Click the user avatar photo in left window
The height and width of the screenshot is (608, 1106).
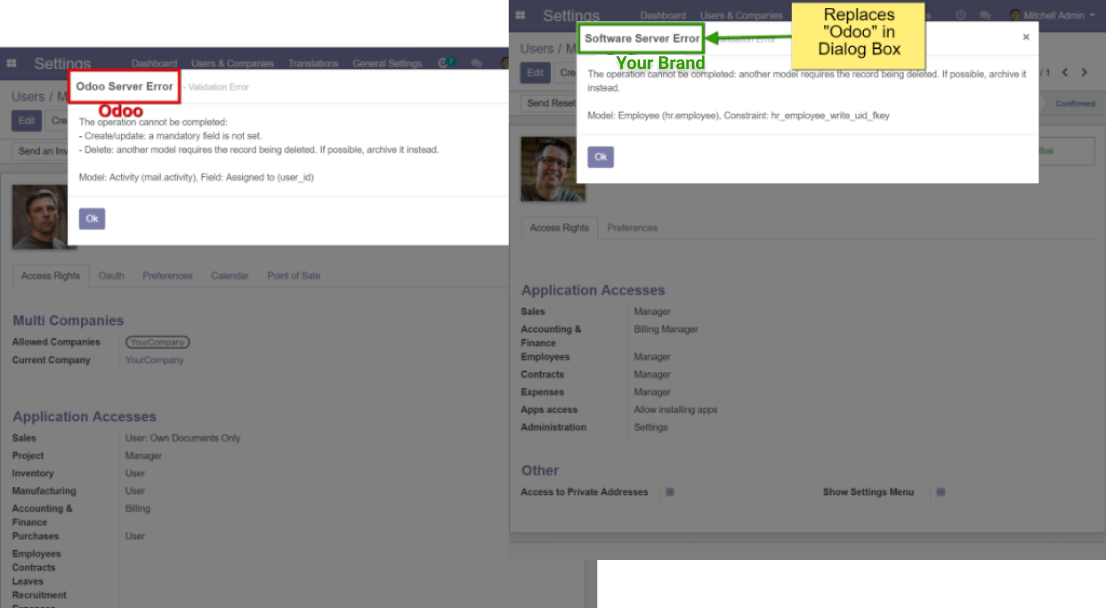(40, 217)
